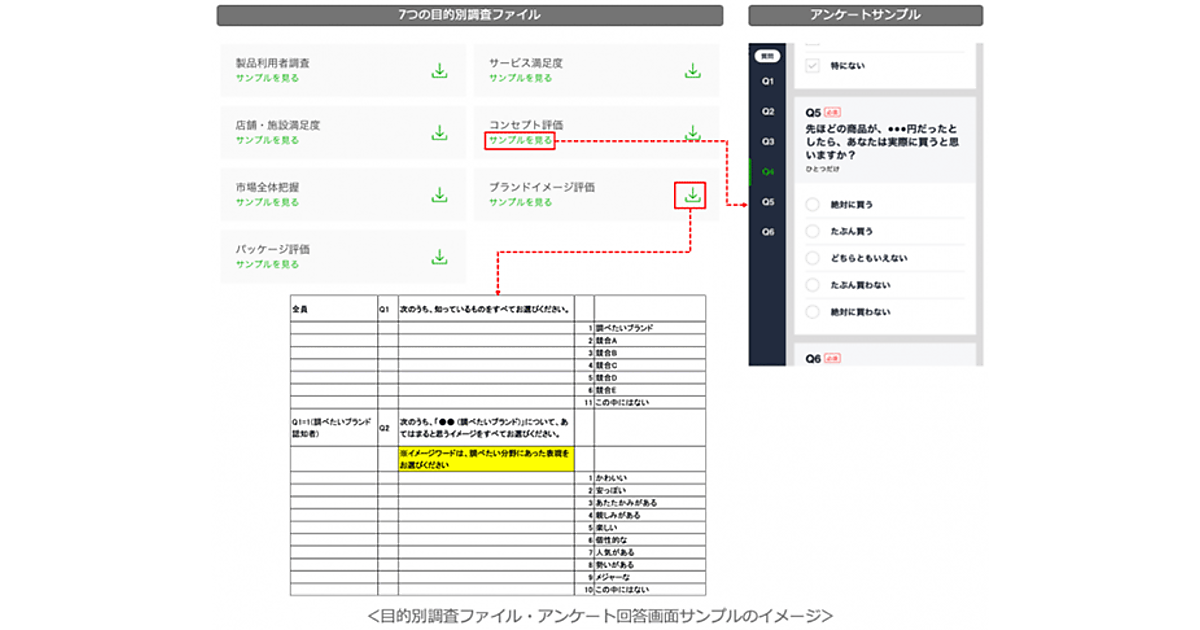Download the パッケージ評価 file
The height and width of the screenshot is (630, 1200).
[x=439, y=257]
